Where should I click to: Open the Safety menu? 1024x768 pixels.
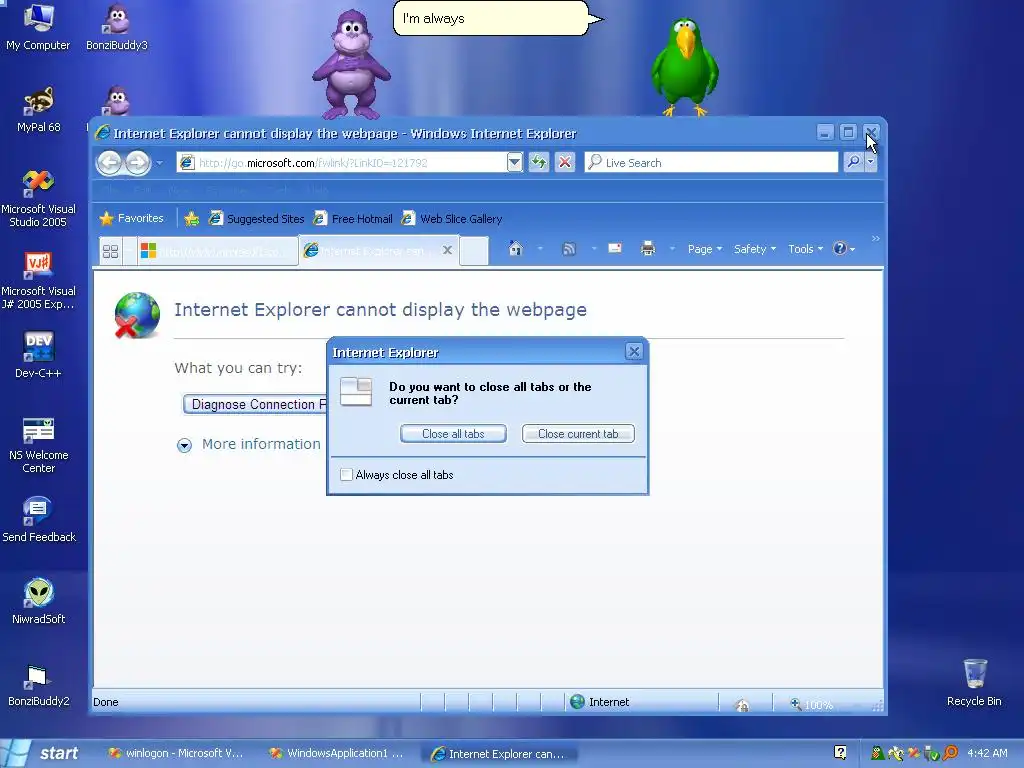click(x=754, y=249)
